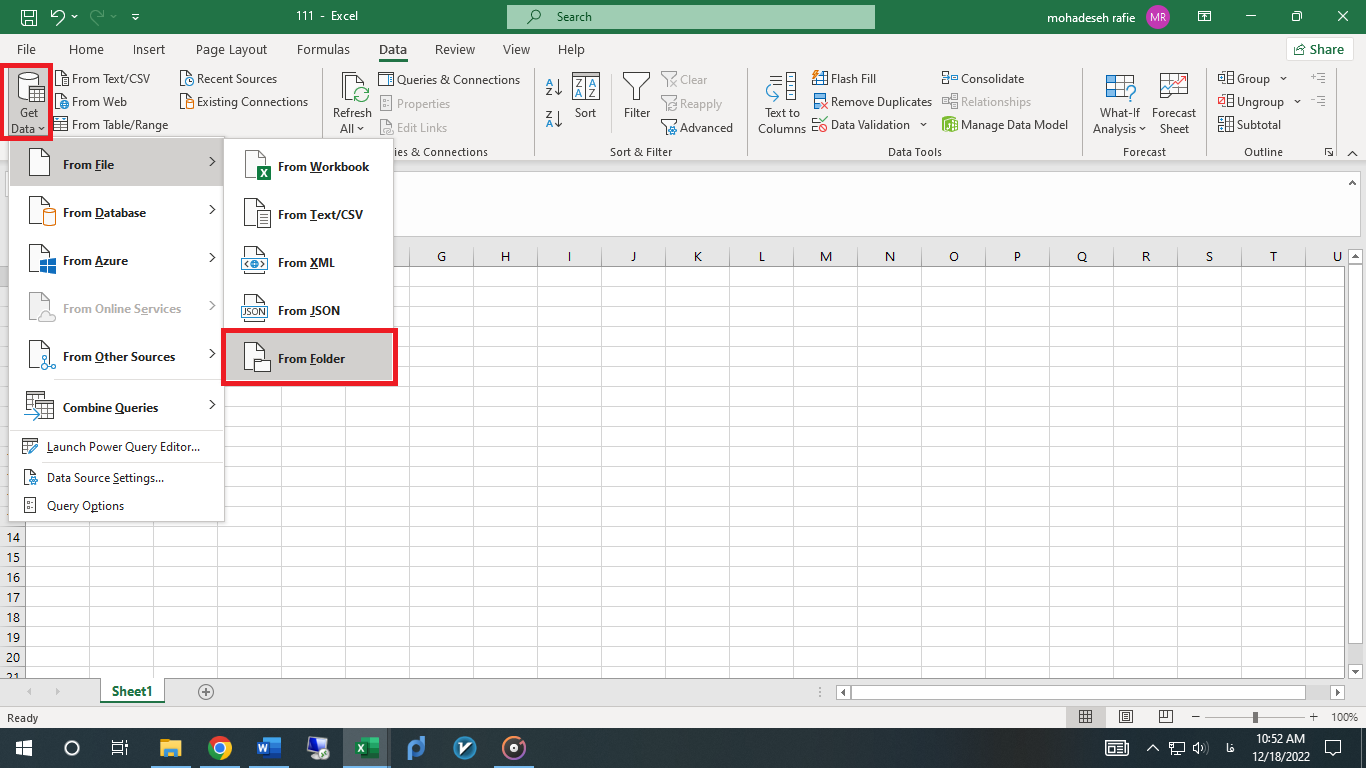Open the Sort dialog
This screenshot has width=1366, height=768.
pos(586,97)
